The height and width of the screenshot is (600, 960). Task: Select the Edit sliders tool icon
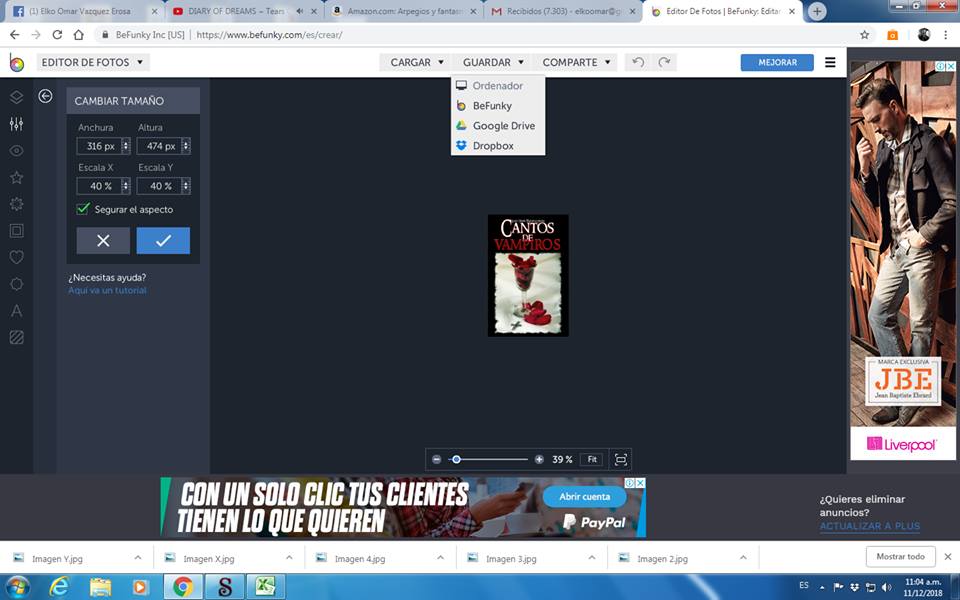[x=16, y=124]
